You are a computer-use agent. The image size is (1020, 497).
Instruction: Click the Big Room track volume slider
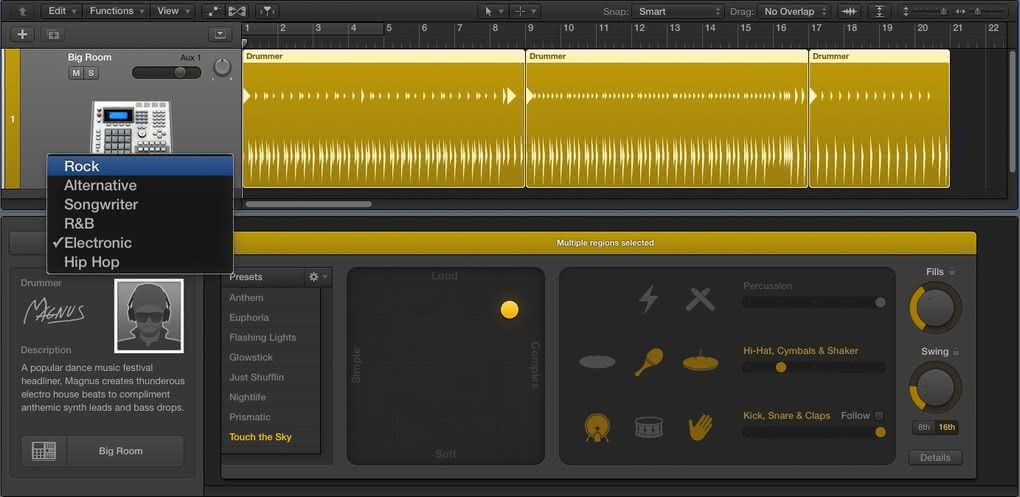[x=167, y=73]
